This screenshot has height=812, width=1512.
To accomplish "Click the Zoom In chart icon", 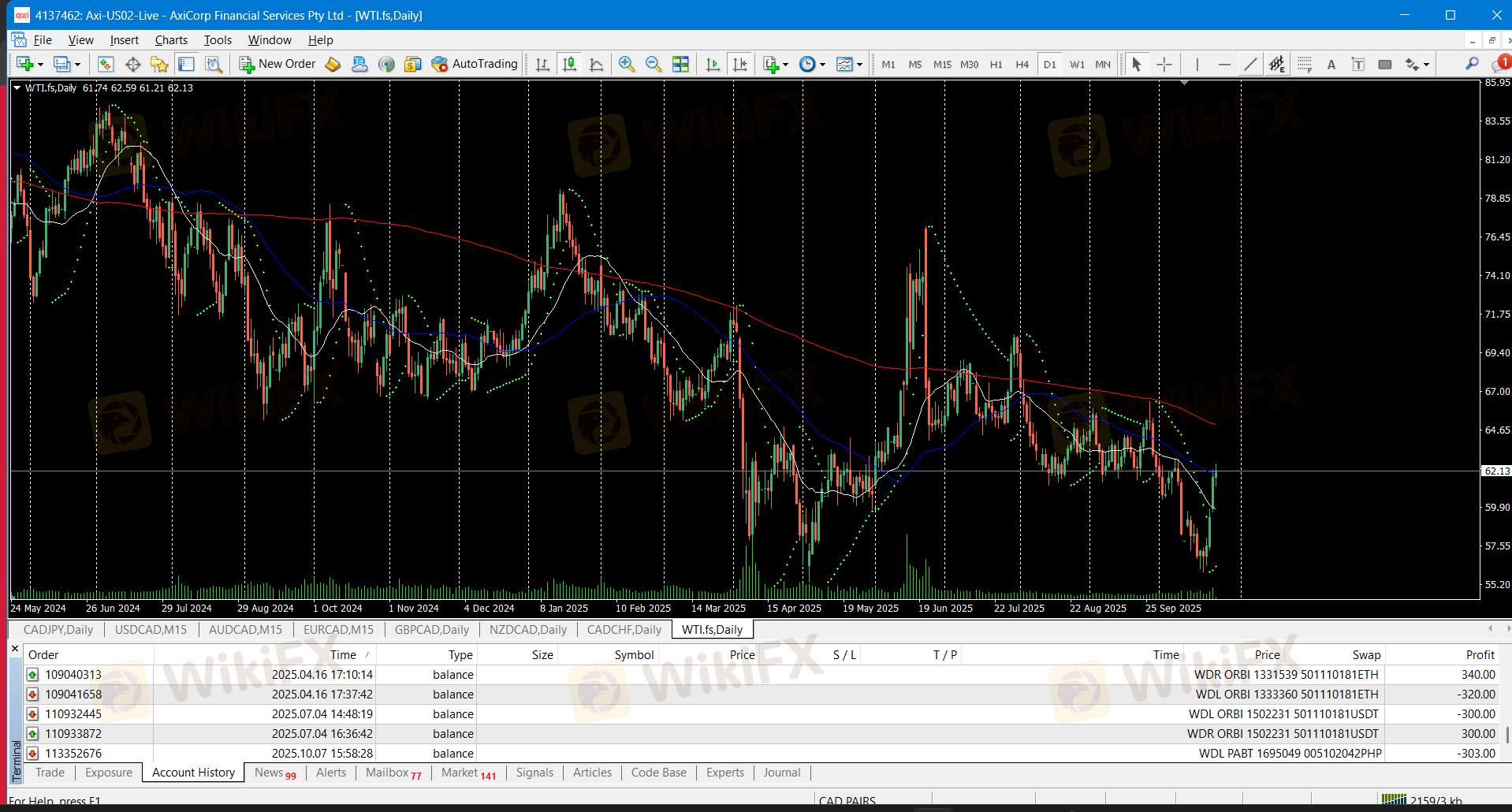I will [x=627, y=65].
